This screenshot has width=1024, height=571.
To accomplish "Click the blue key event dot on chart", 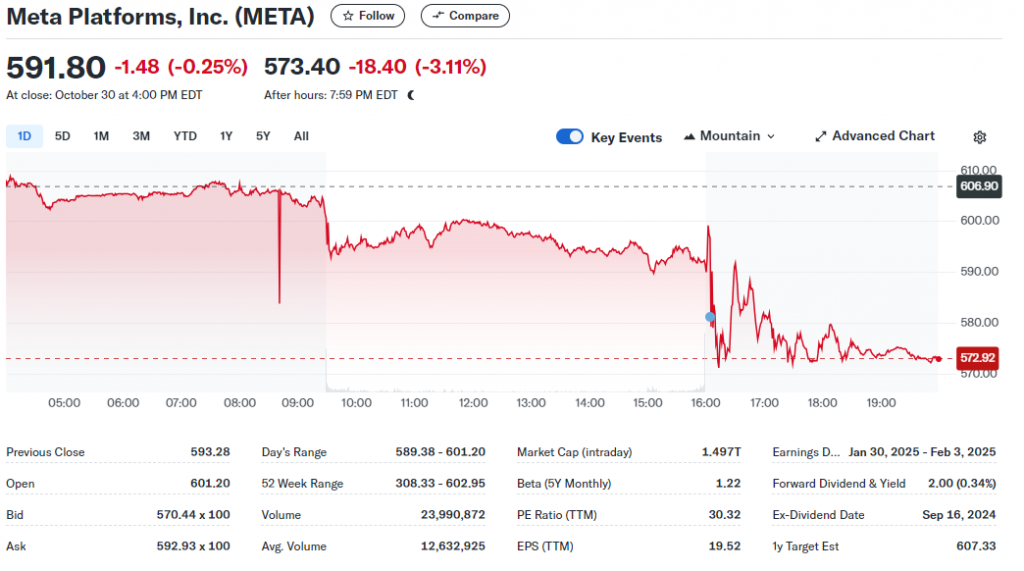I will coord(710,317).
